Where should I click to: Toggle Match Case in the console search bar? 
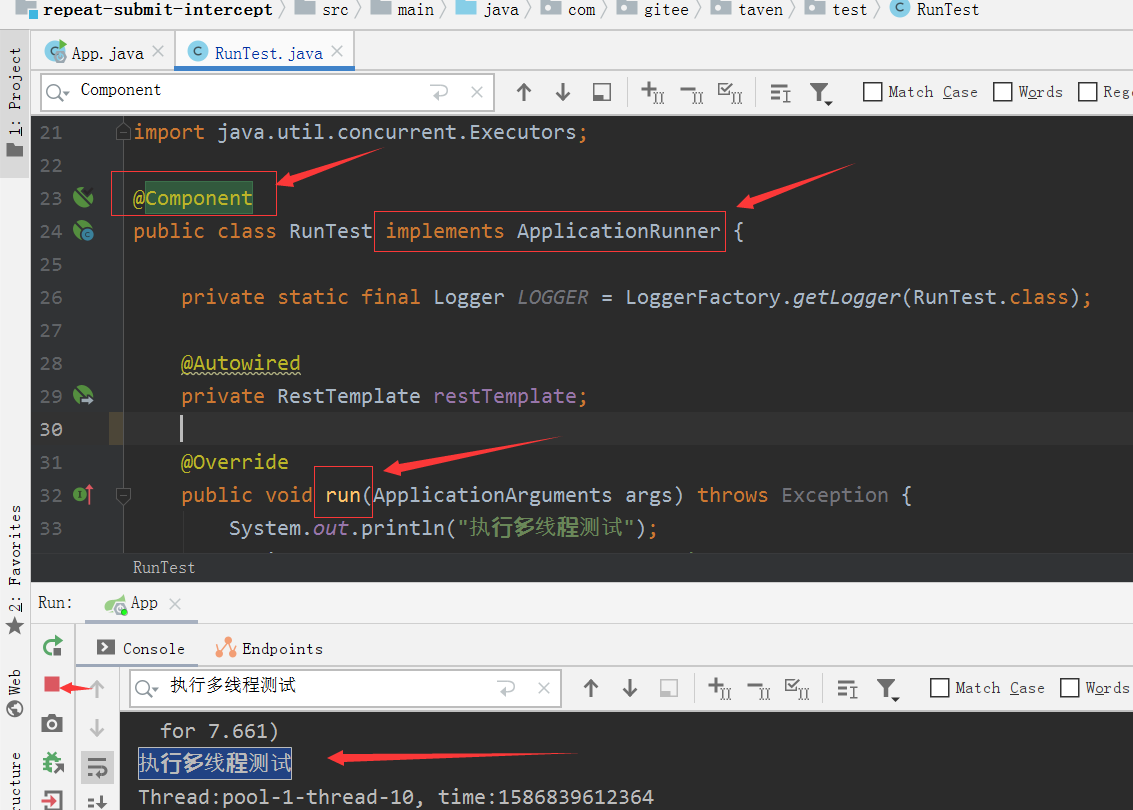click(939, 688)
